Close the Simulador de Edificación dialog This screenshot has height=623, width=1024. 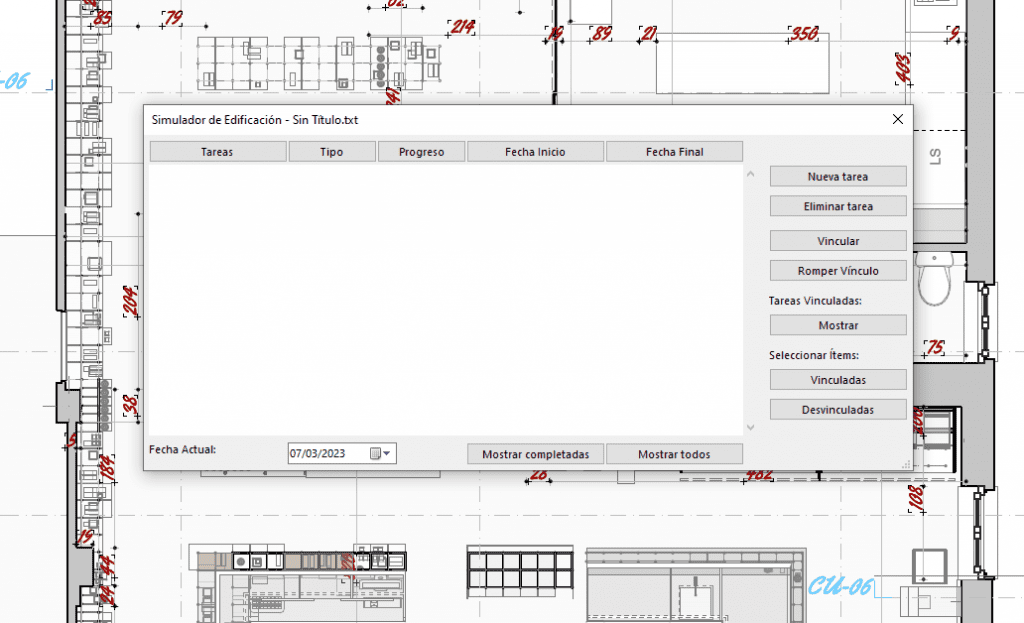[x=897, y=120]
